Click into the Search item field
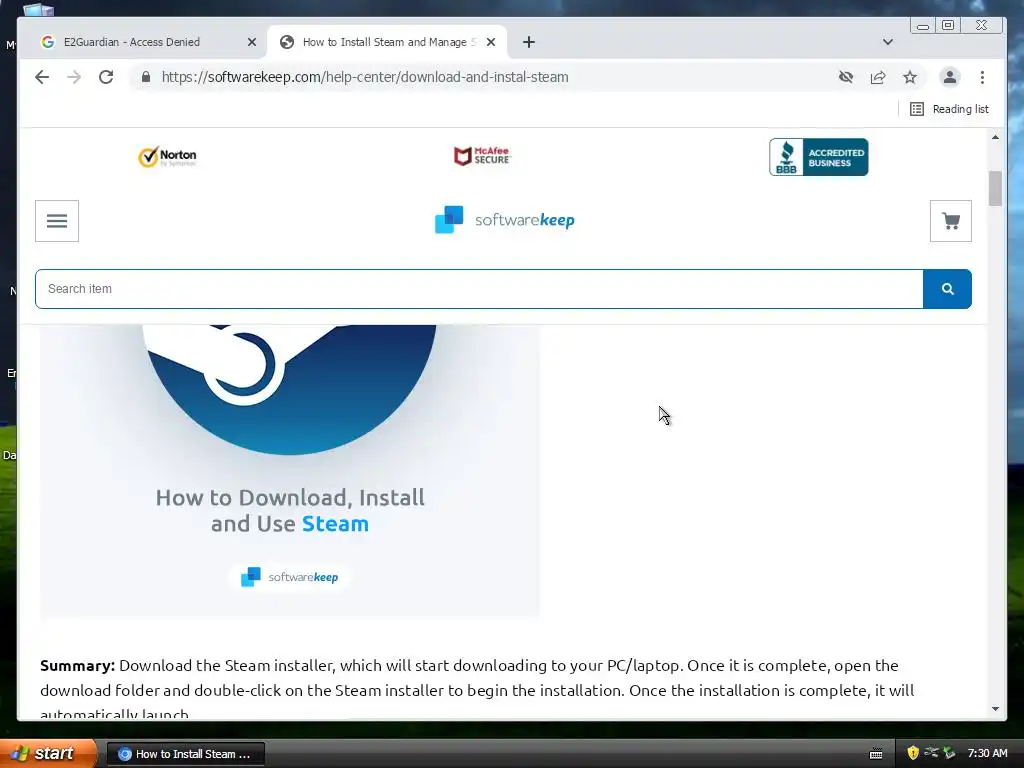1024x768 pixels. tap(479, 289)
